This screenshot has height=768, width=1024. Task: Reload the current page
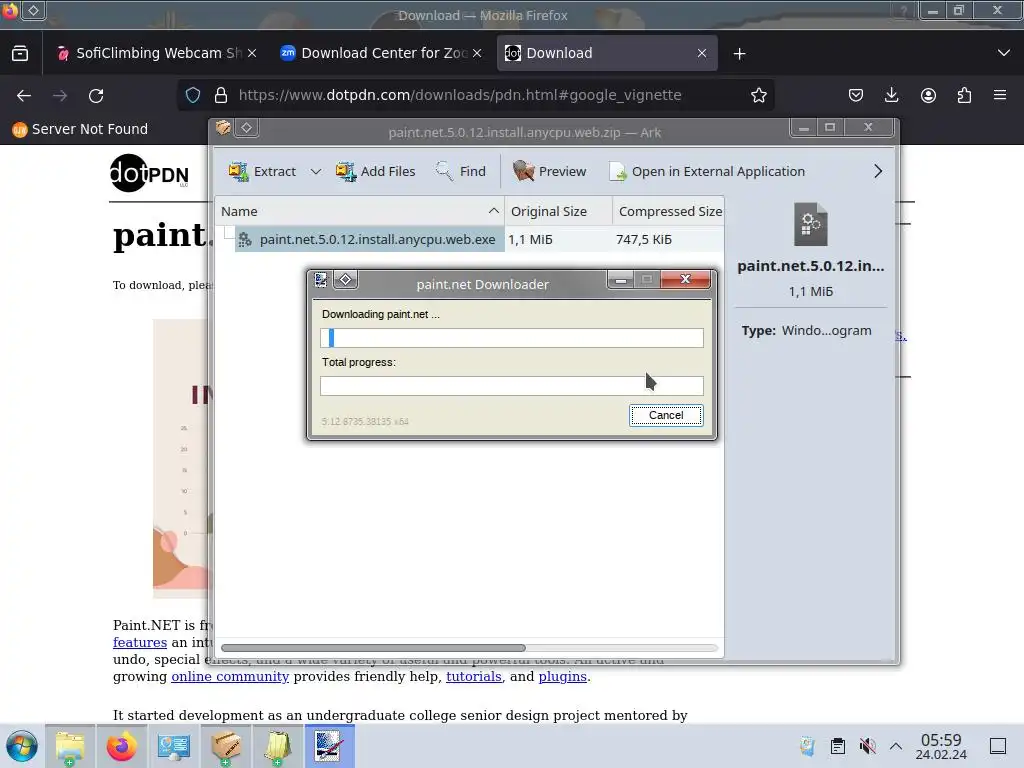pos(96,95)
